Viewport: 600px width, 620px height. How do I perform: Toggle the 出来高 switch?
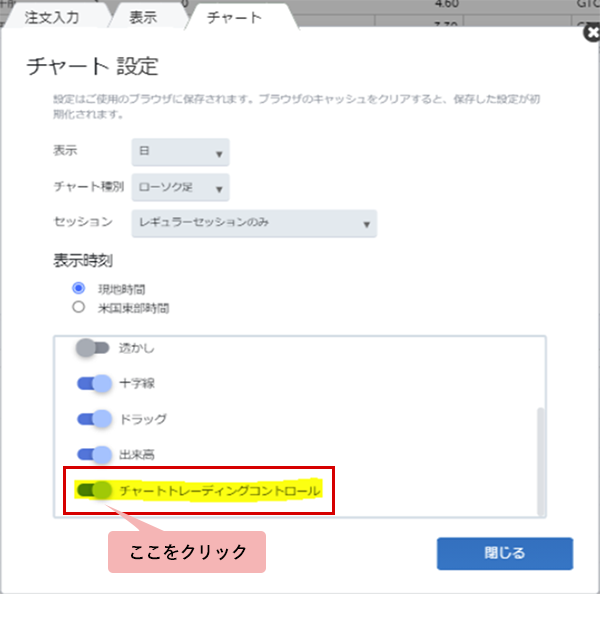click(93, 455)
